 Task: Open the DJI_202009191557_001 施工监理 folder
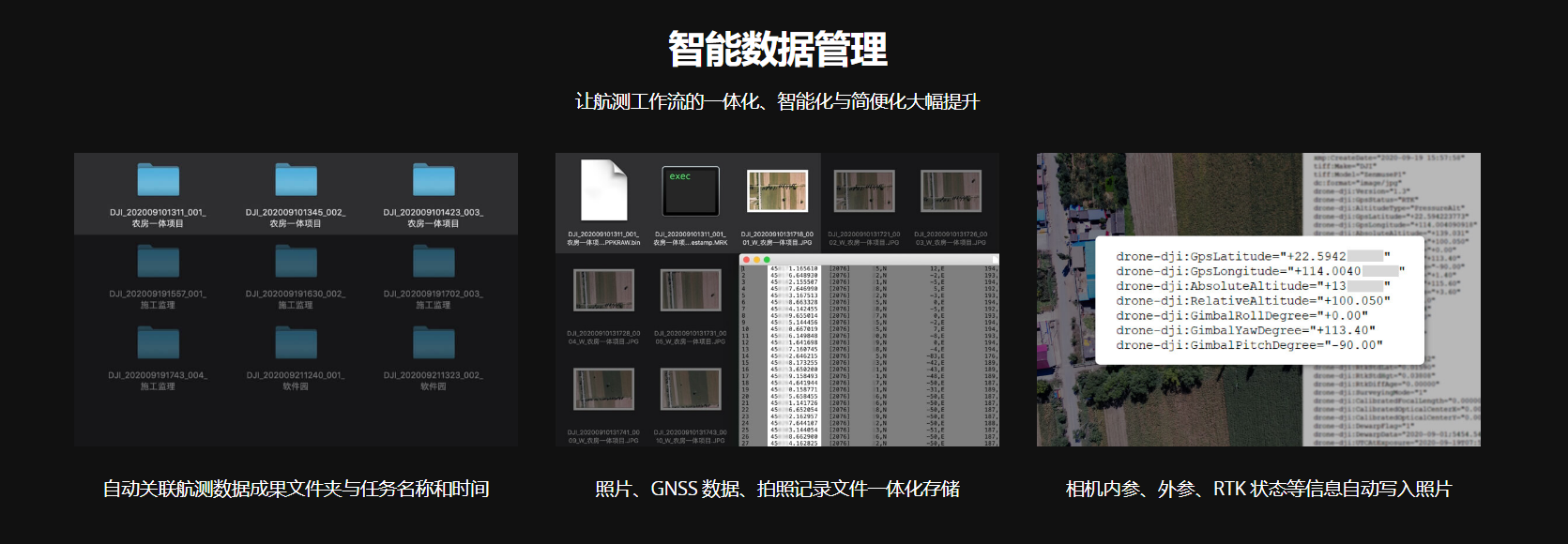tap(158, 262)
